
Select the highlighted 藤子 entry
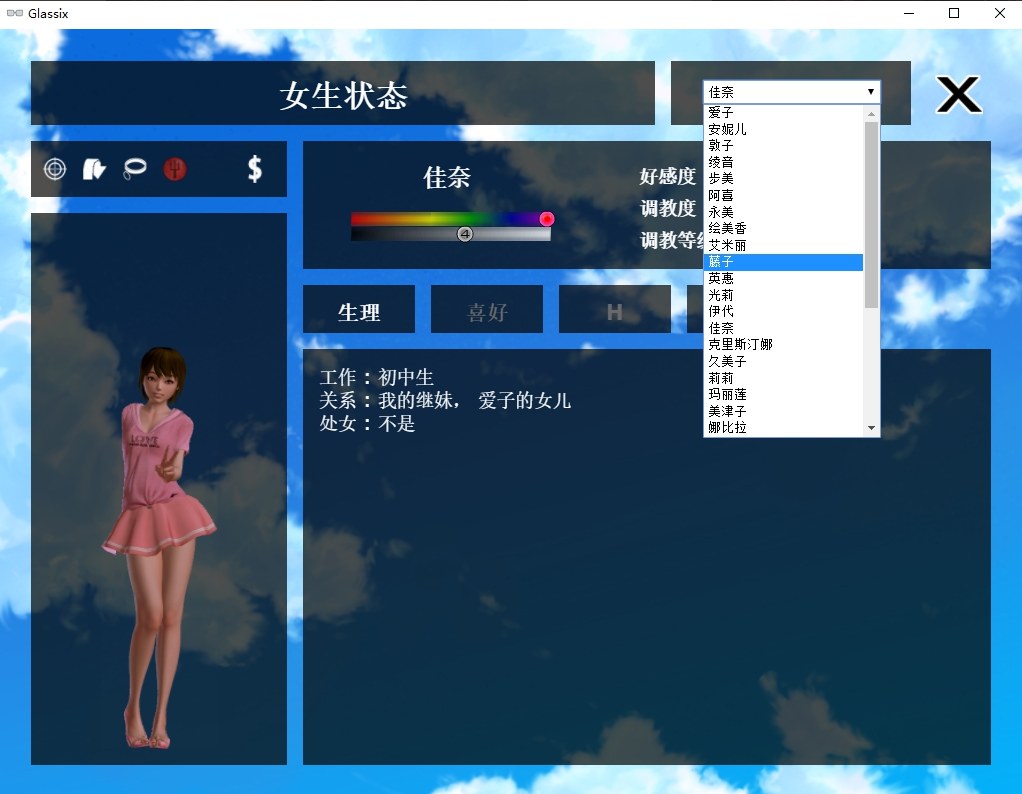coord(783,262)
